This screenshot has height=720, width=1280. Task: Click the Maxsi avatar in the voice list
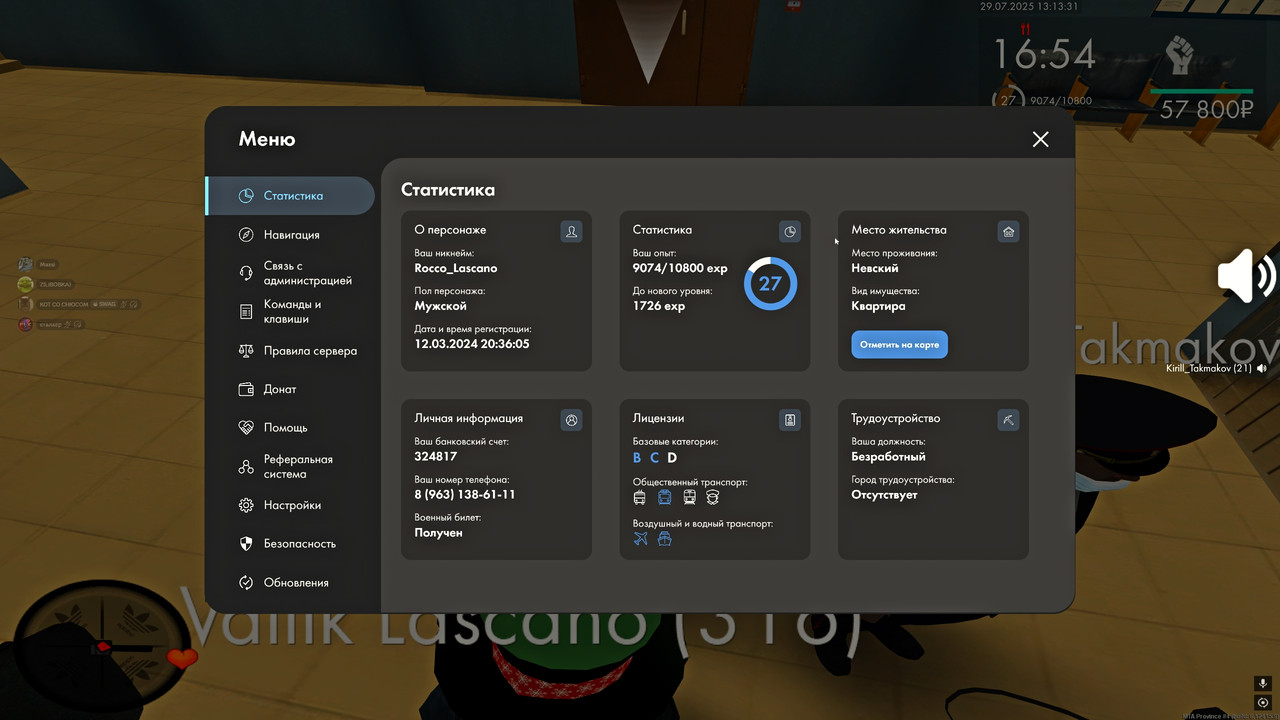pos(26,264)
